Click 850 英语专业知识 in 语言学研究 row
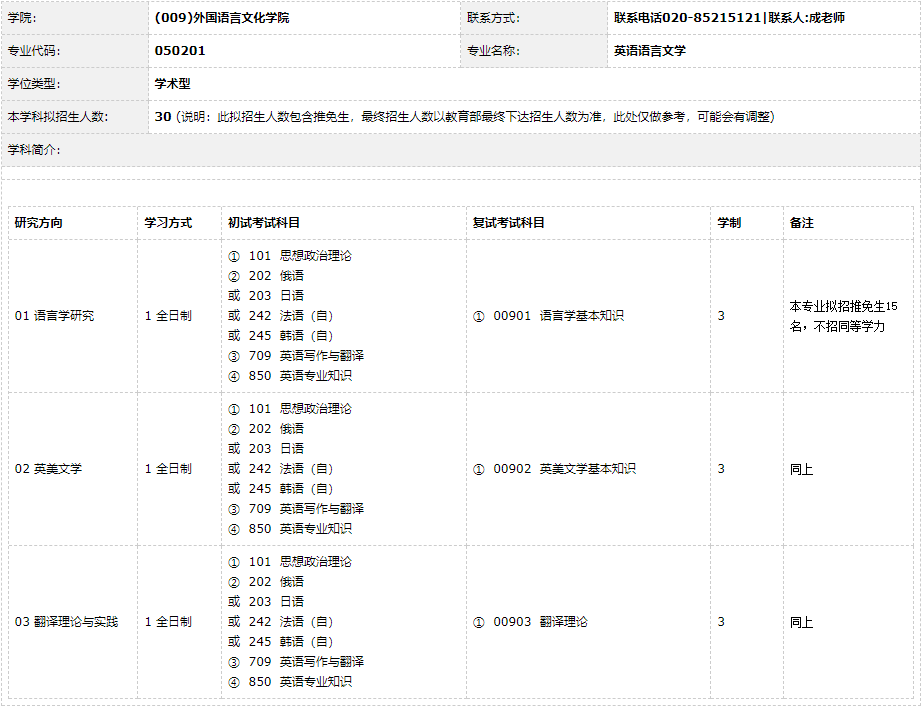 (300, 376)
